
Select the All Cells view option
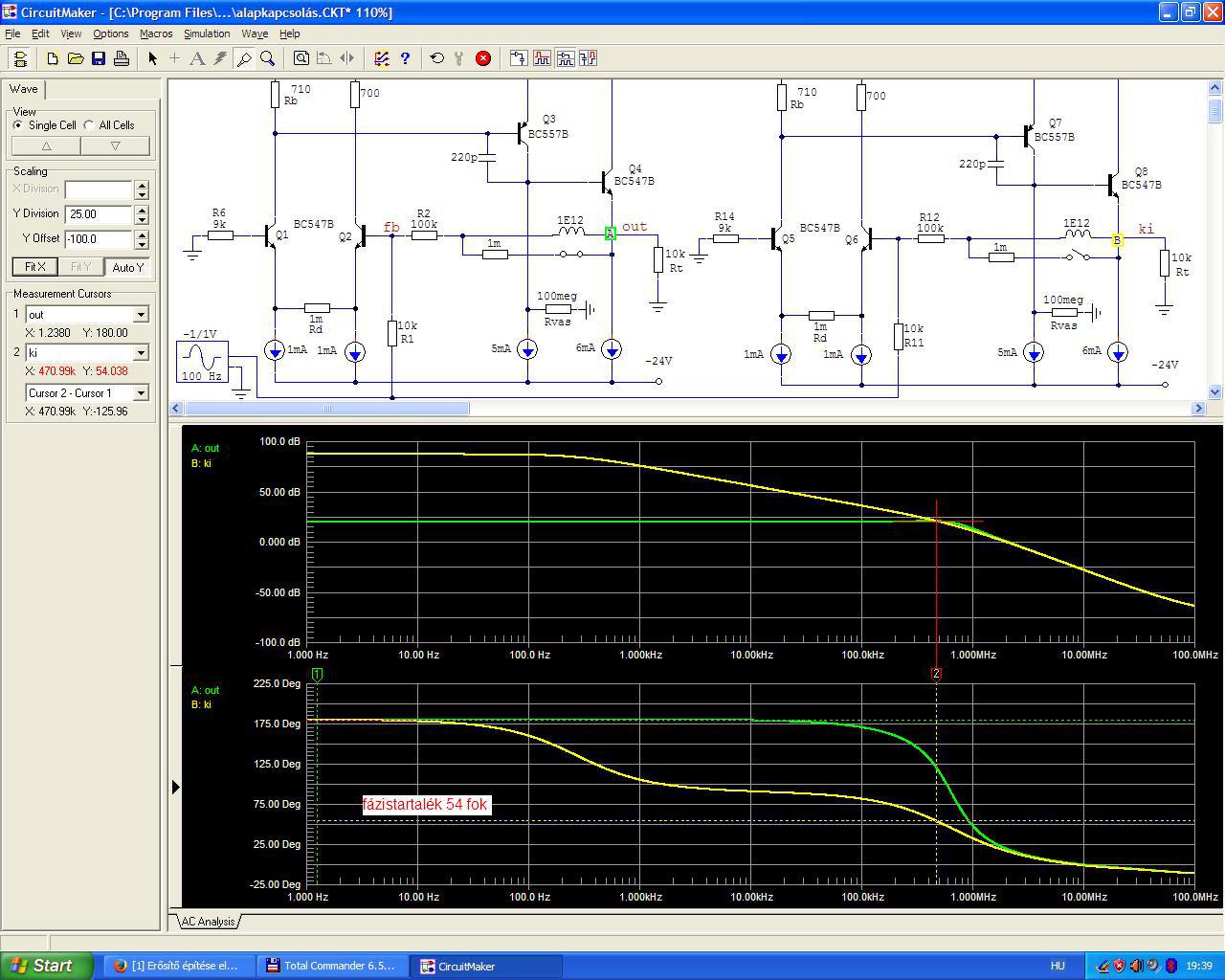pyautogui.click(x=89, y=125)
